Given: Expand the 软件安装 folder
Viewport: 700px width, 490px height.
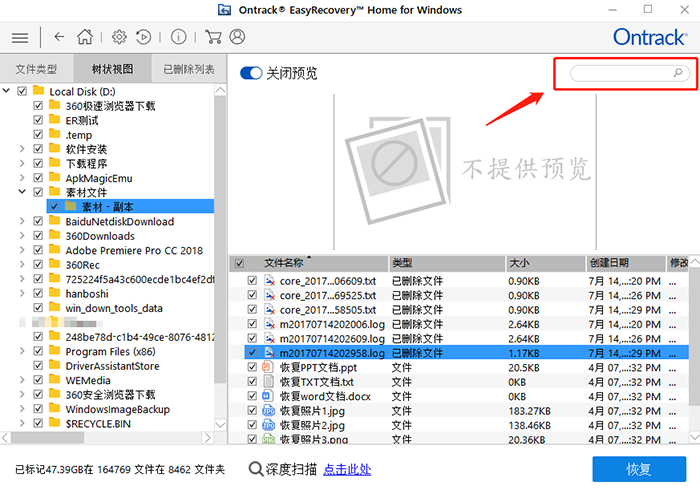Looking at the screenshot, I should point(22,149).
